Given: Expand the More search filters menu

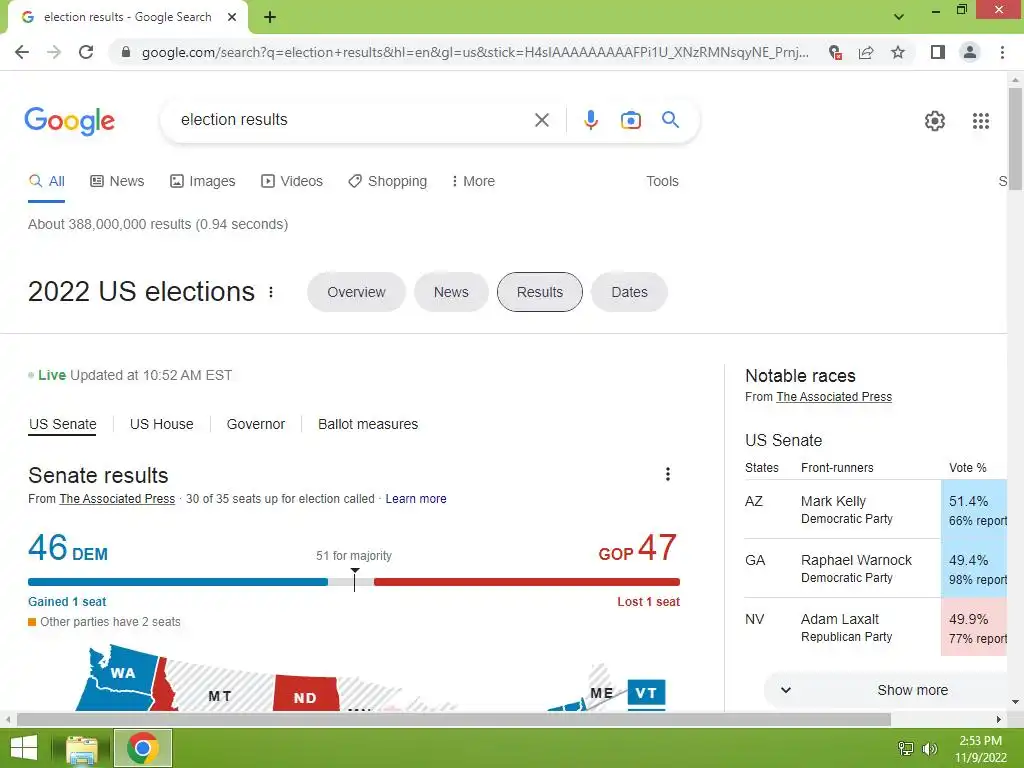Looking at the screenshot, I should [x=473, y=181].
